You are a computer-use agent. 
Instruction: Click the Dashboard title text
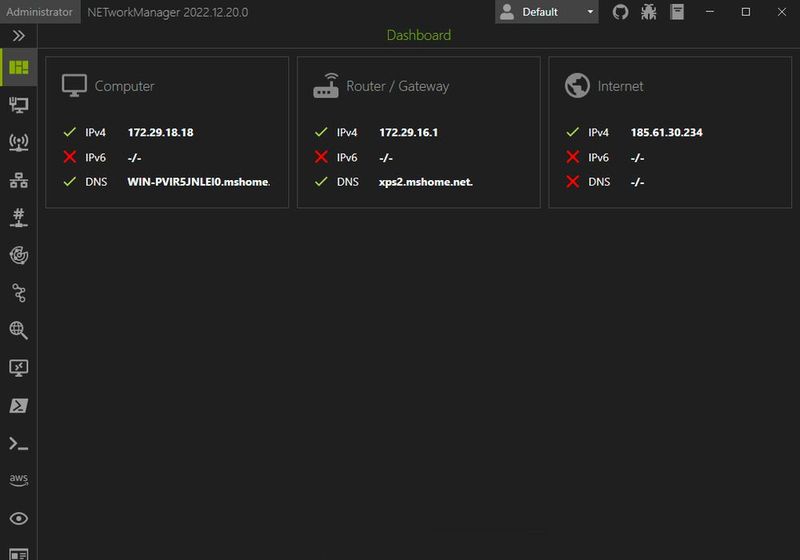click(x=419, y=35)
